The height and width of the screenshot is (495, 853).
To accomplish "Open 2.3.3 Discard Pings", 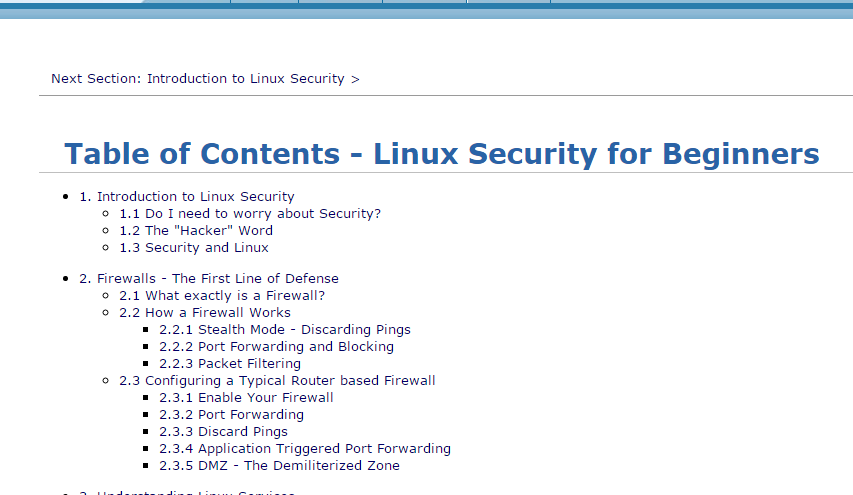I will pos(223,431).
